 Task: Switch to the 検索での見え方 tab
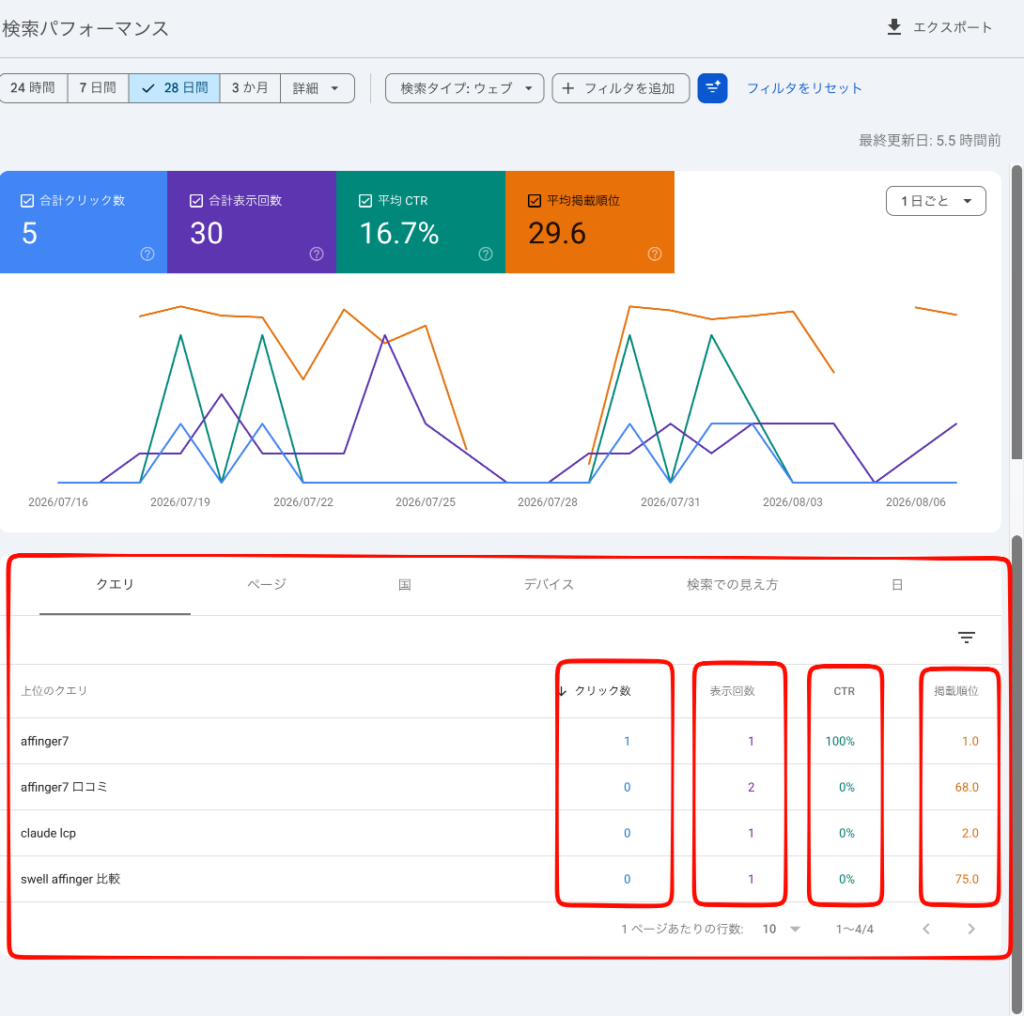732,584
